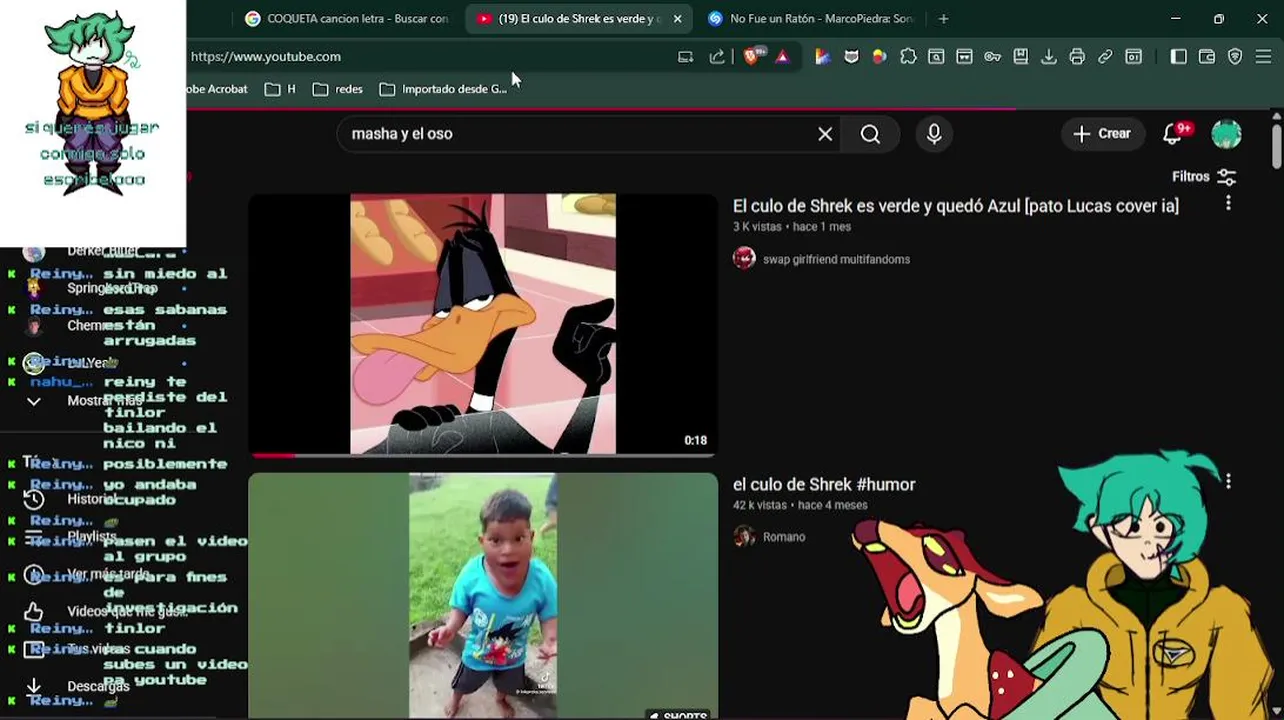Click the Romano channel avatar
Viewport: 1284px width, 720px height.
(744, 536)
